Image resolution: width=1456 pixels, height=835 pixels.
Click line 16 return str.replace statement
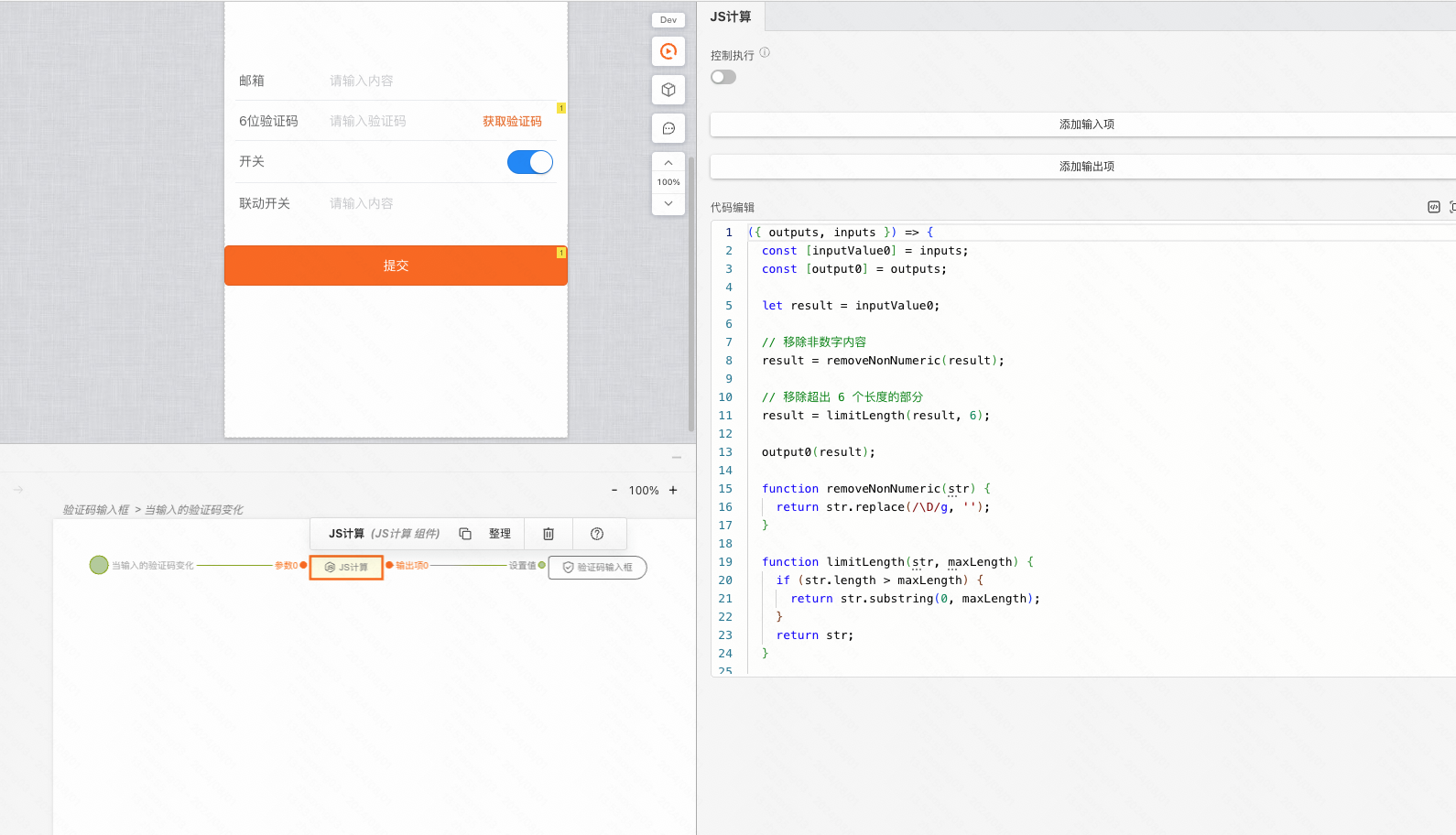click(883, 507)
